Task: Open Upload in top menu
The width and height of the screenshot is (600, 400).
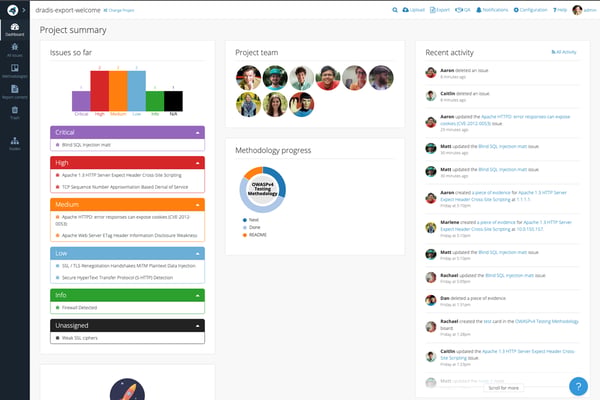Action: tap(413, 10)
